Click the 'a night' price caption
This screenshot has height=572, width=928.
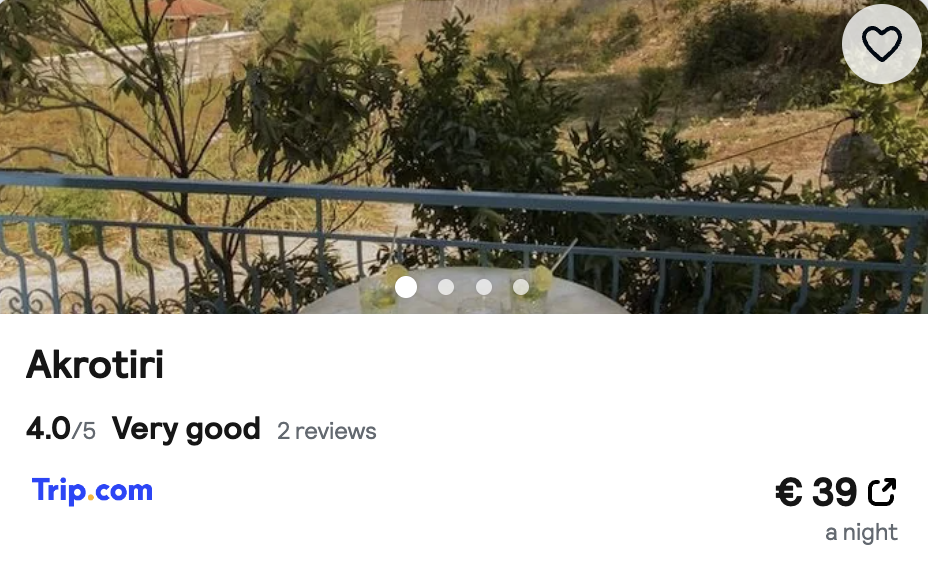click(x=861, y=532)
